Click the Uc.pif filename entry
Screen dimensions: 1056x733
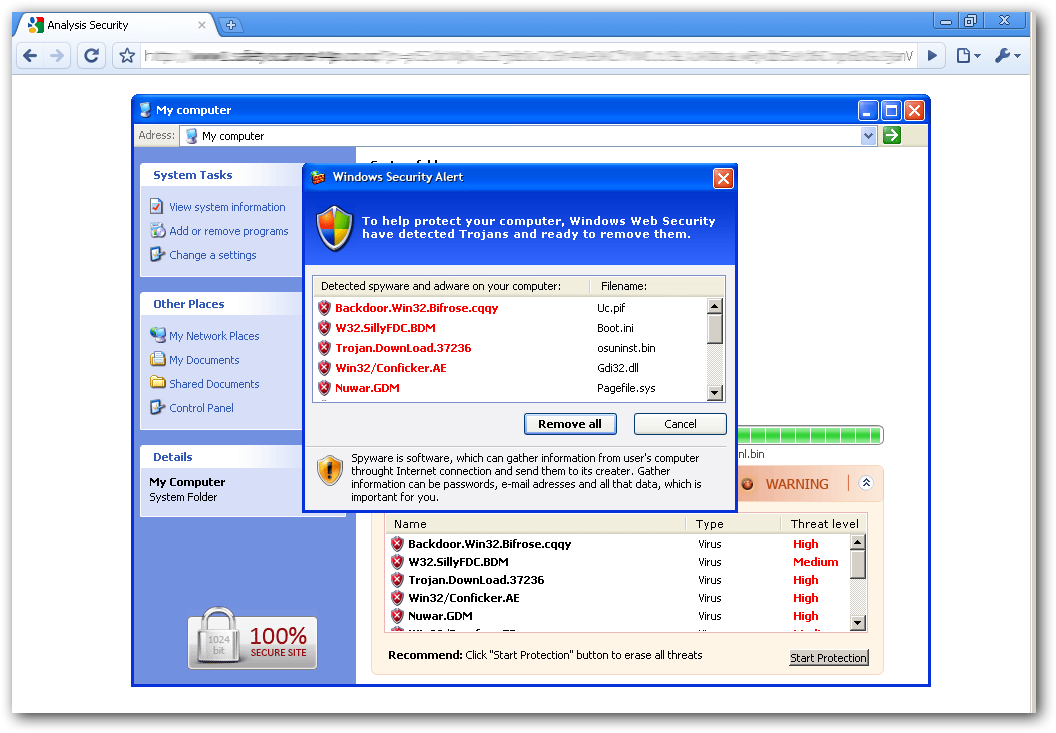[x=611, y=308]
